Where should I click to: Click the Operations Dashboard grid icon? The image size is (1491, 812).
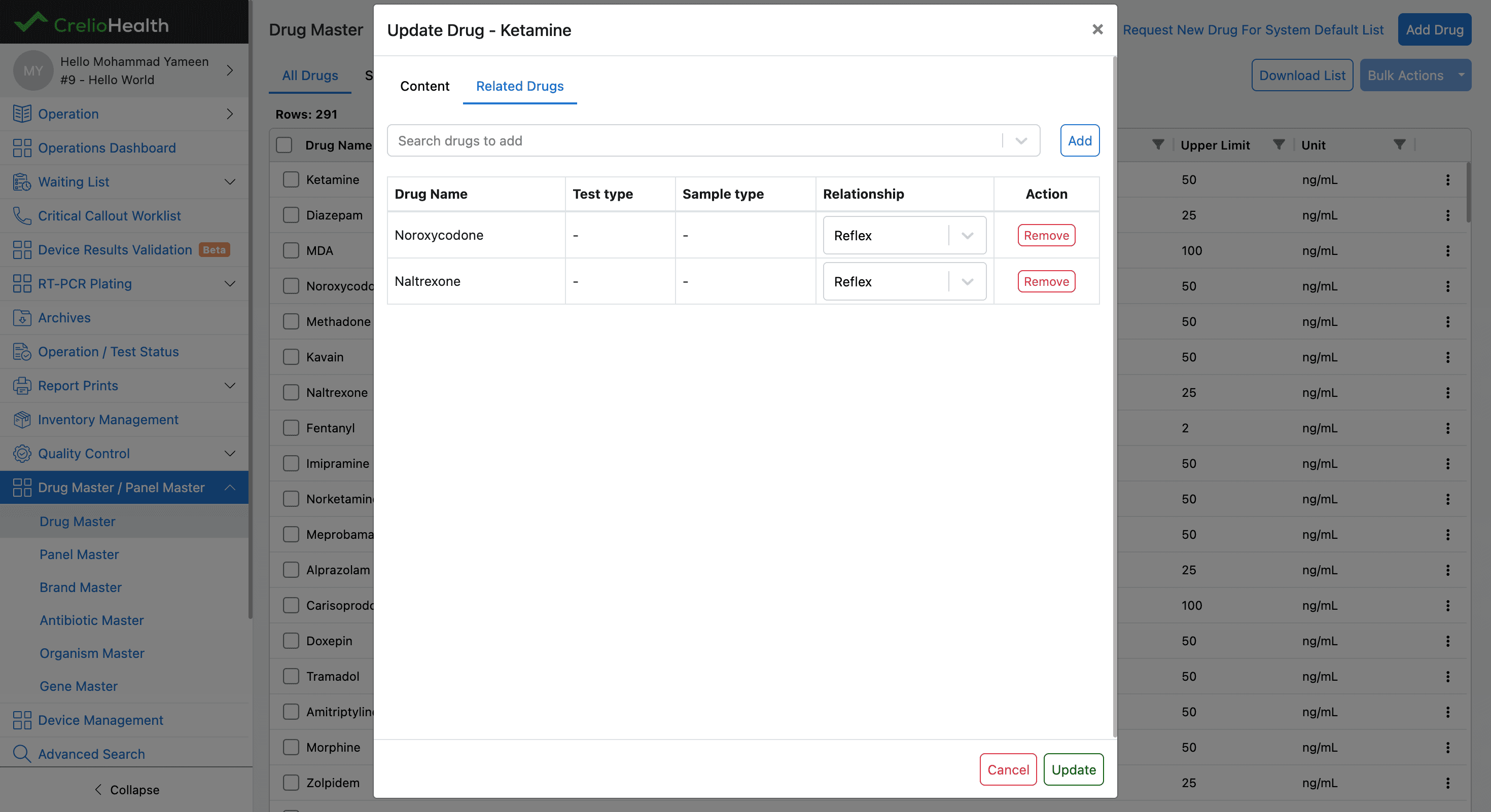pos(22,148)
